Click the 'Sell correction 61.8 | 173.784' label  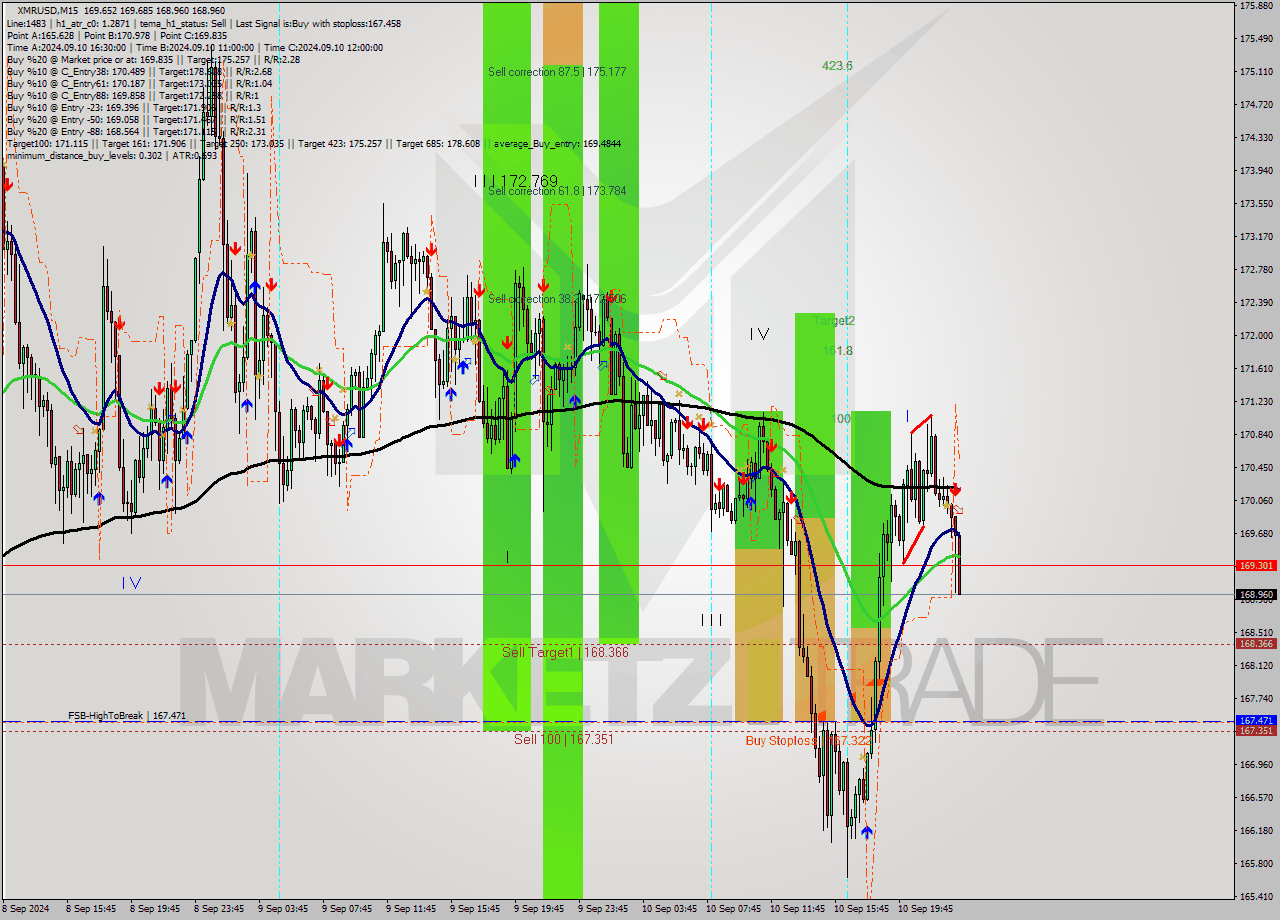tap(557, 191)
